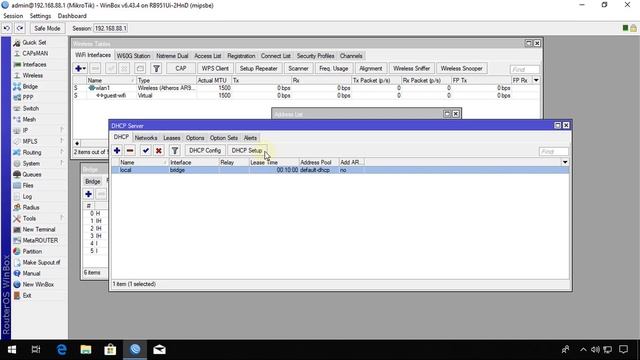640x360 pixels.
Task: Click the DHCP Setup button
Action: click(x=247, y=151)
